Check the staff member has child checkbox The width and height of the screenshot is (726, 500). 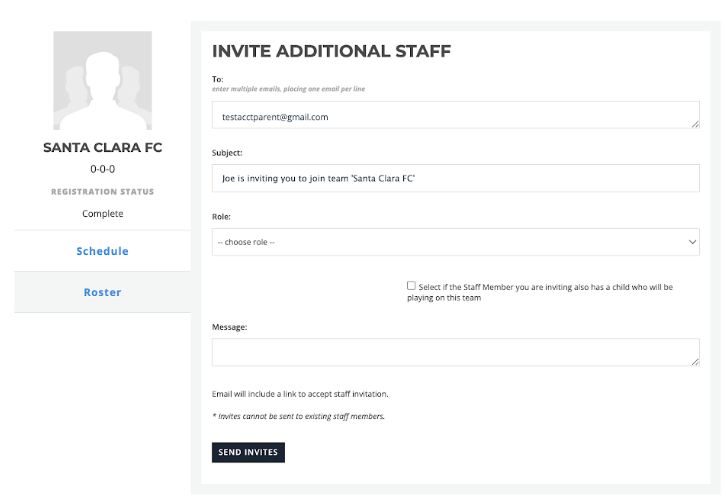point(411,286)
